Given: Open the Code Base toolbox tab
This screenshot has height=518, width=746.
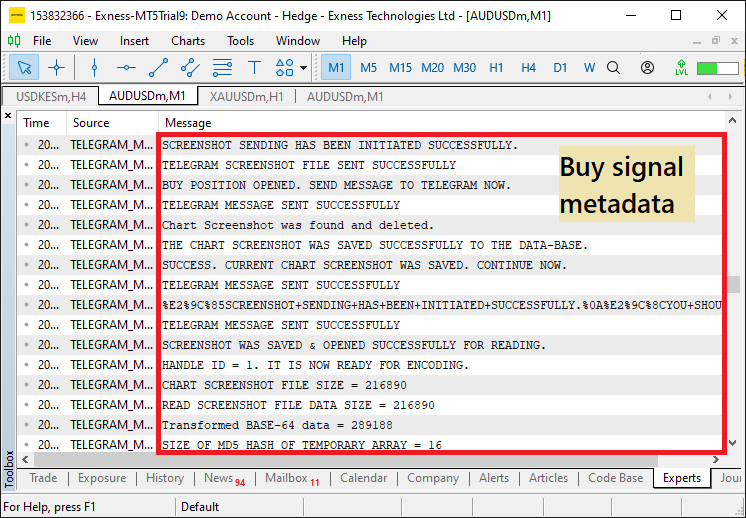Looking at the screenshot, I should [x=615, y=478].
